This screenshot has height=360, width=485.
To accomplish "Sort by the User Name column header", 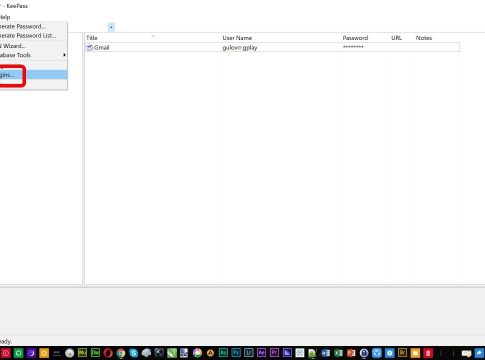I will click(237, 38).
